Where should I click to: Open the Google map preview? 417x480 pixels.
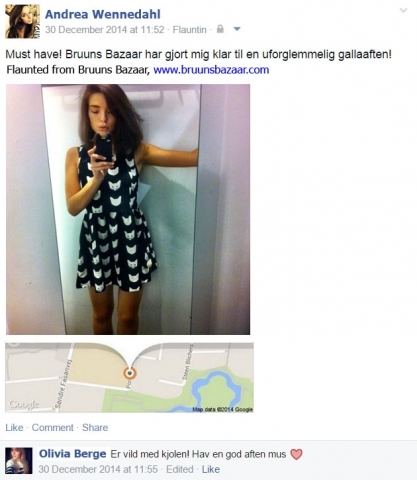(129, 377)
